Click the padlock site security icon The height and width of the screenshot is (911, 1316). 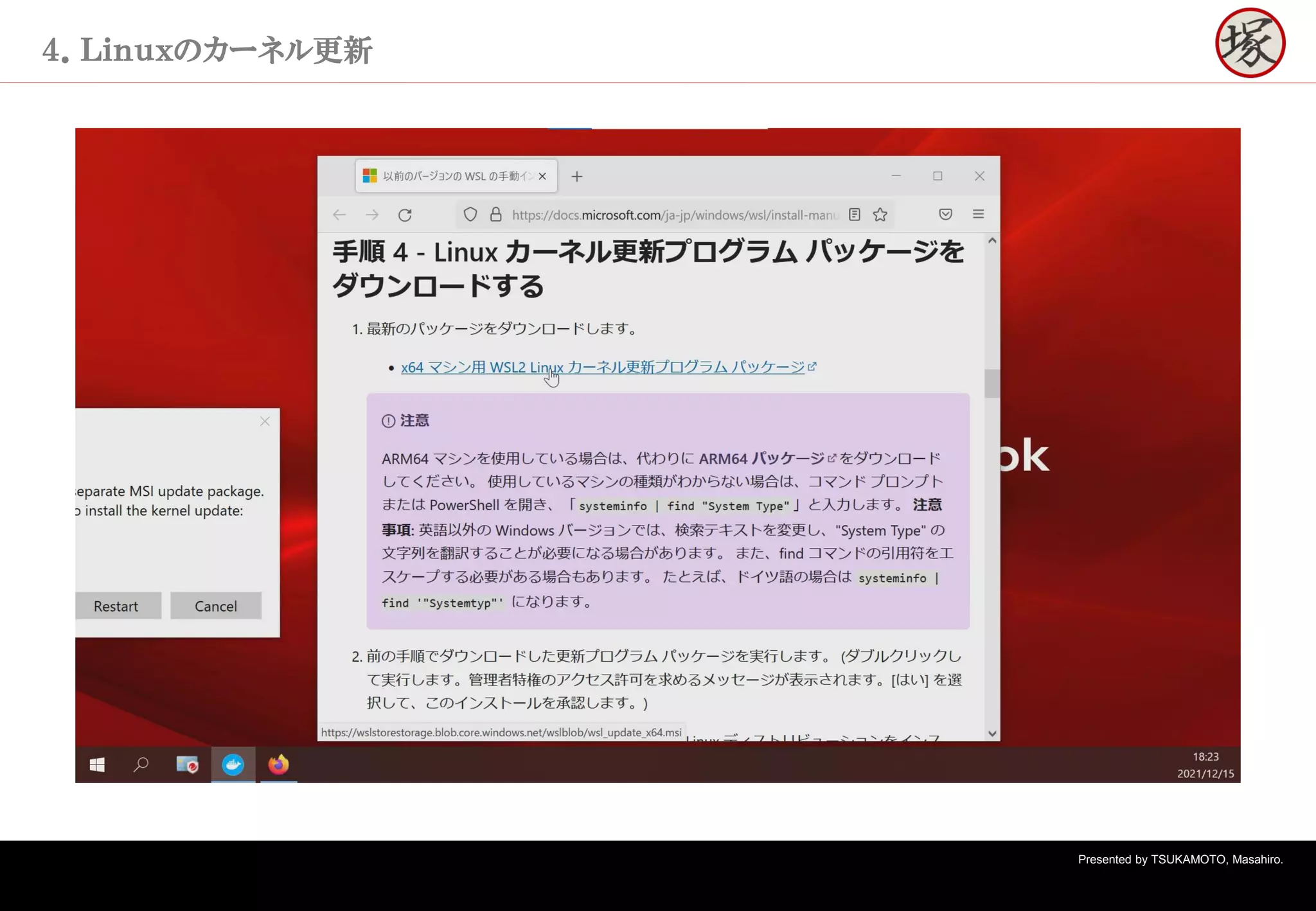point(495,215)
